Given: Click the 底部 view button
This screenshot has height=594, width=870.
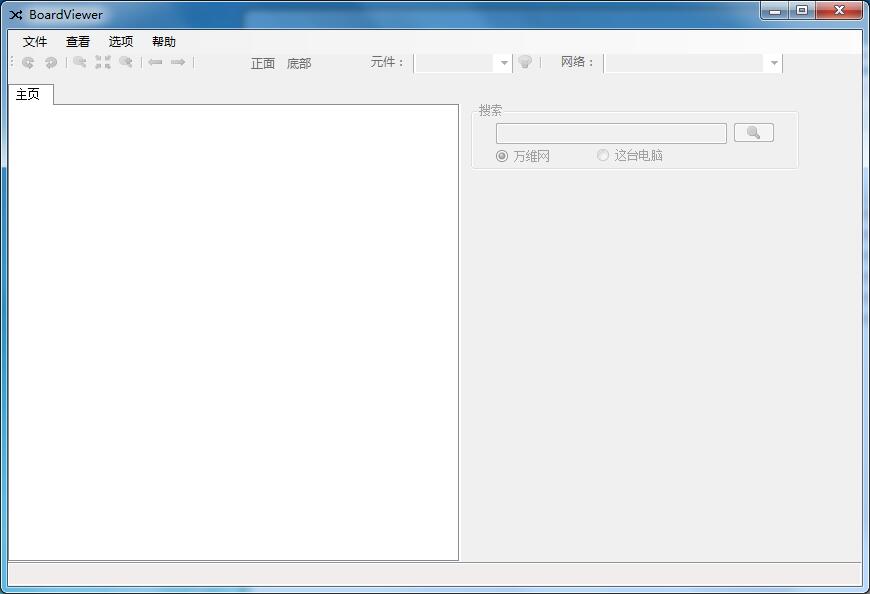Looking at the screenshot, I should click(x=300, y=62).
